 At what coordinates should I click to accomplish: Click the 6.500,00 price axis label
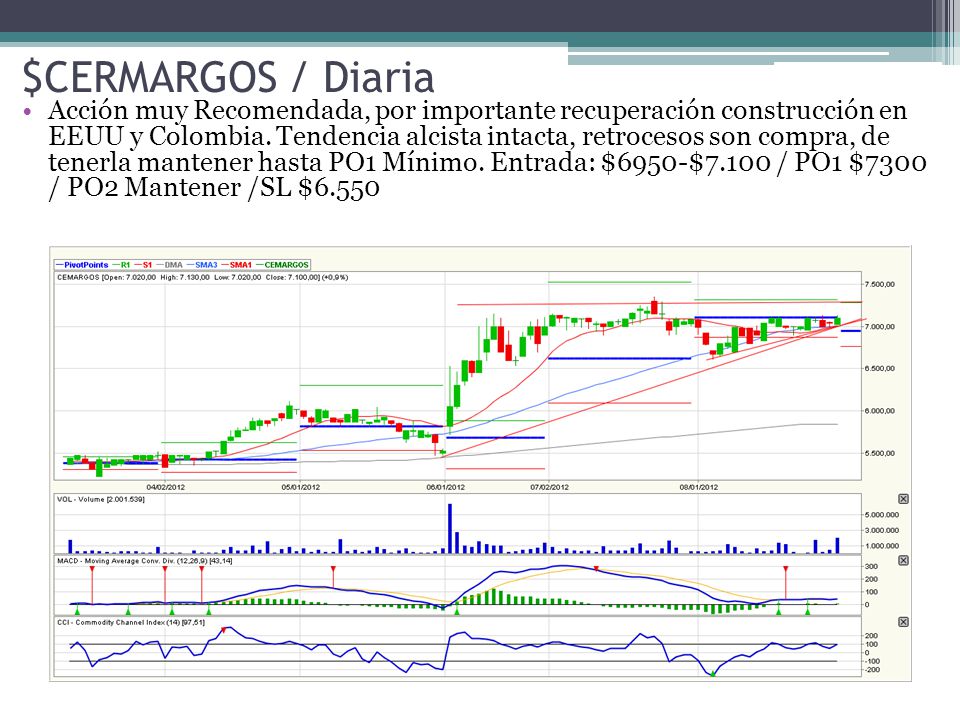(880, 369)
